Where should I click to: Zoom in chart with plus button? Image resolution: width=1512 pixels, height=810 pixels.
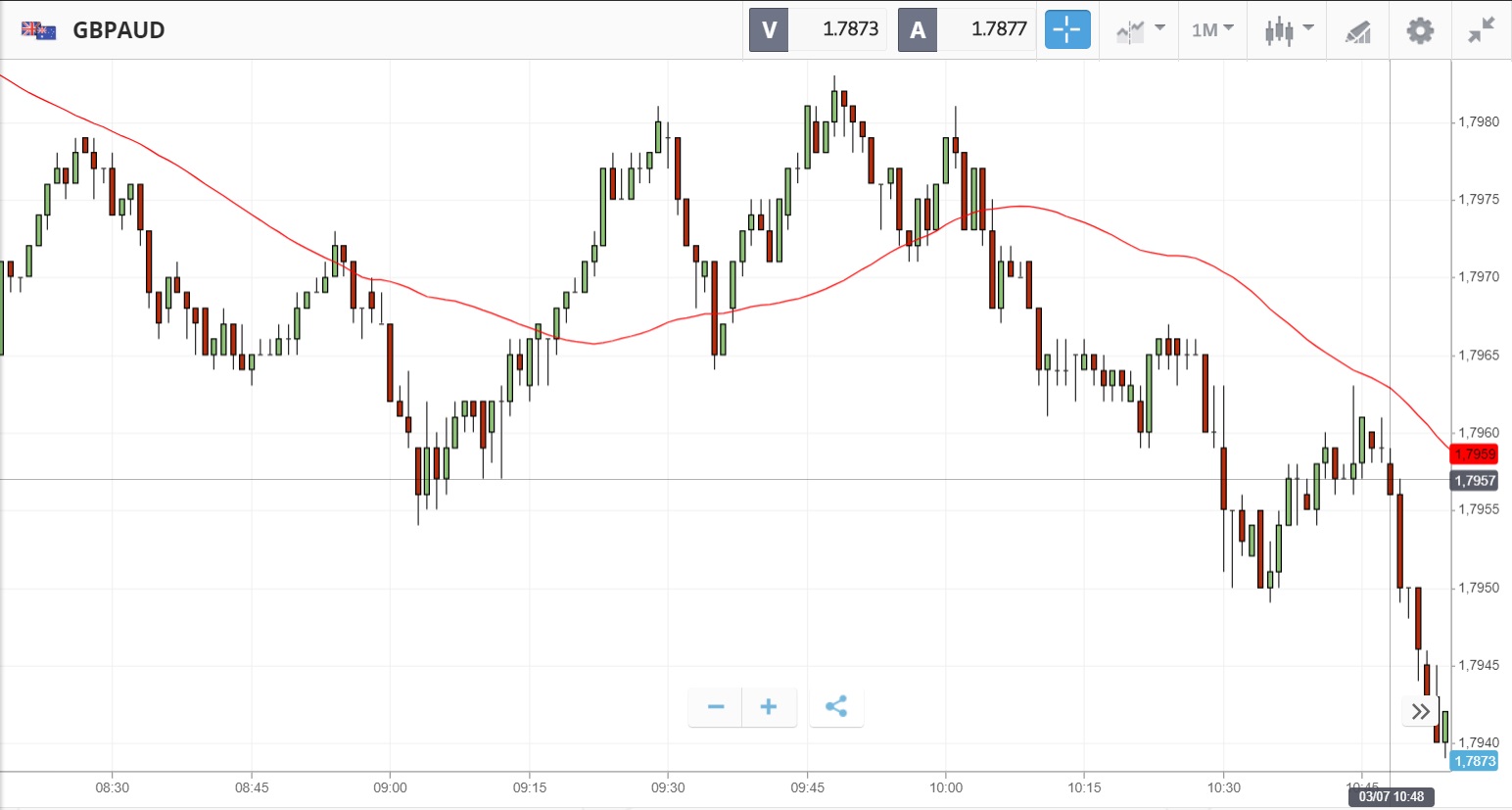[x=769, y=707]
